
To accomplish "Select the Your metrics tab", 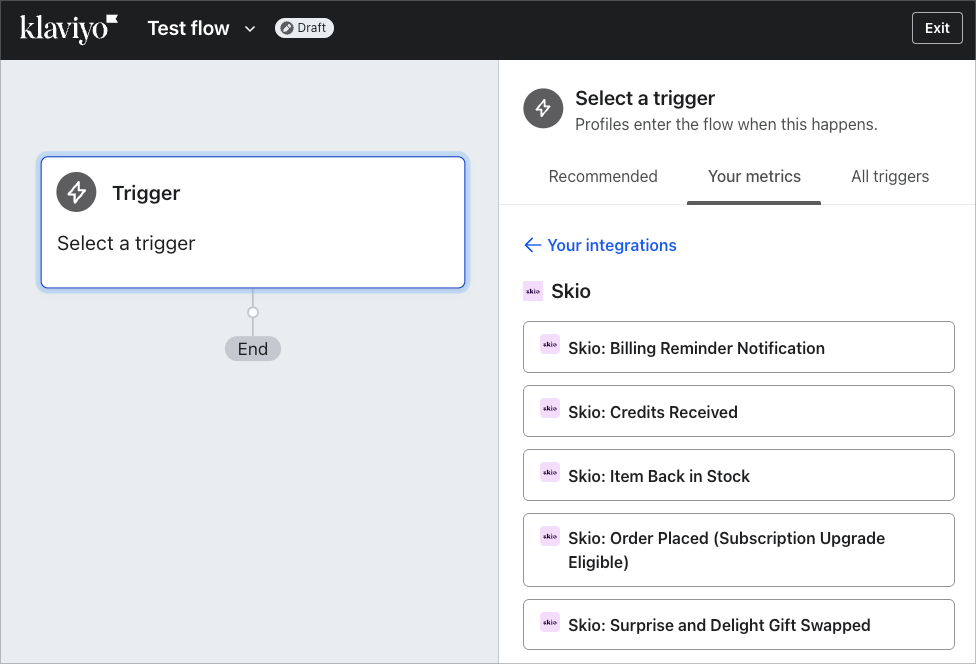I will [754, 177].
